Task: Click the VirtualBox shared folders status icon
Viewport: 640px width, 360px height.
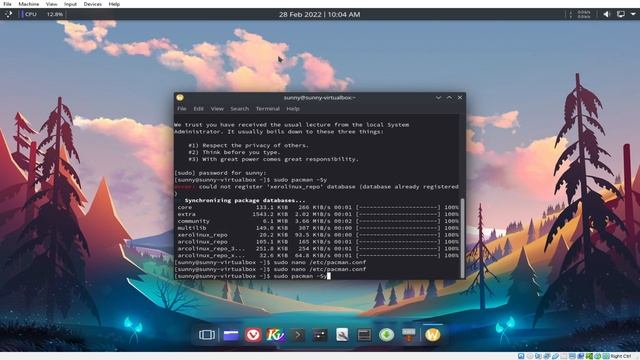Action: point(564,356)
